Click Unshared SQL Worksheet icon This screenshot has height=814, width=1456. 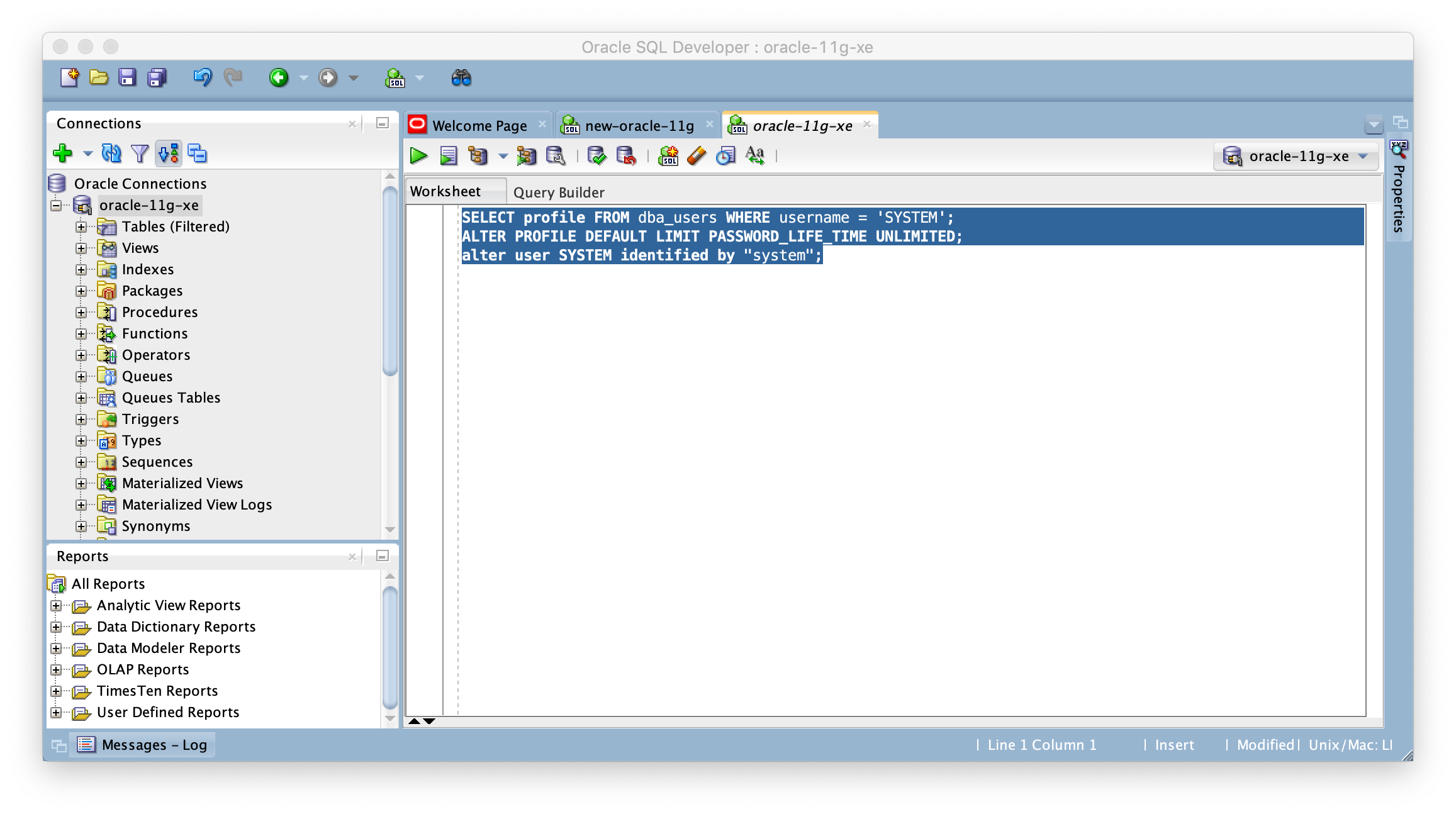(x=668, y=155)
